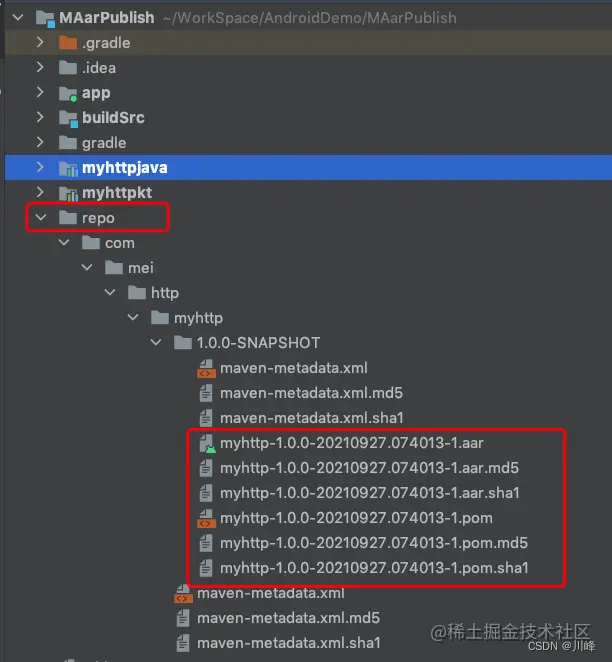This screenshot has height=662, width=612.
Task: Select maven-metadata.xml.md5 under myhttp folder
Action: coord(288,618)
